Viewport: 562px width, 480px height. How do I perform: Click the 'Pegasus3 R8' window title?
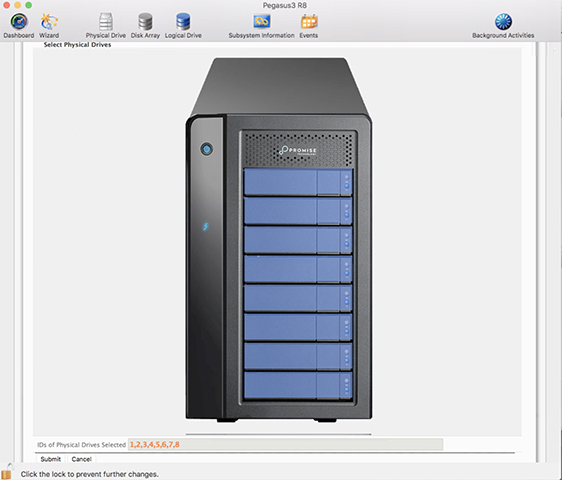285,5
